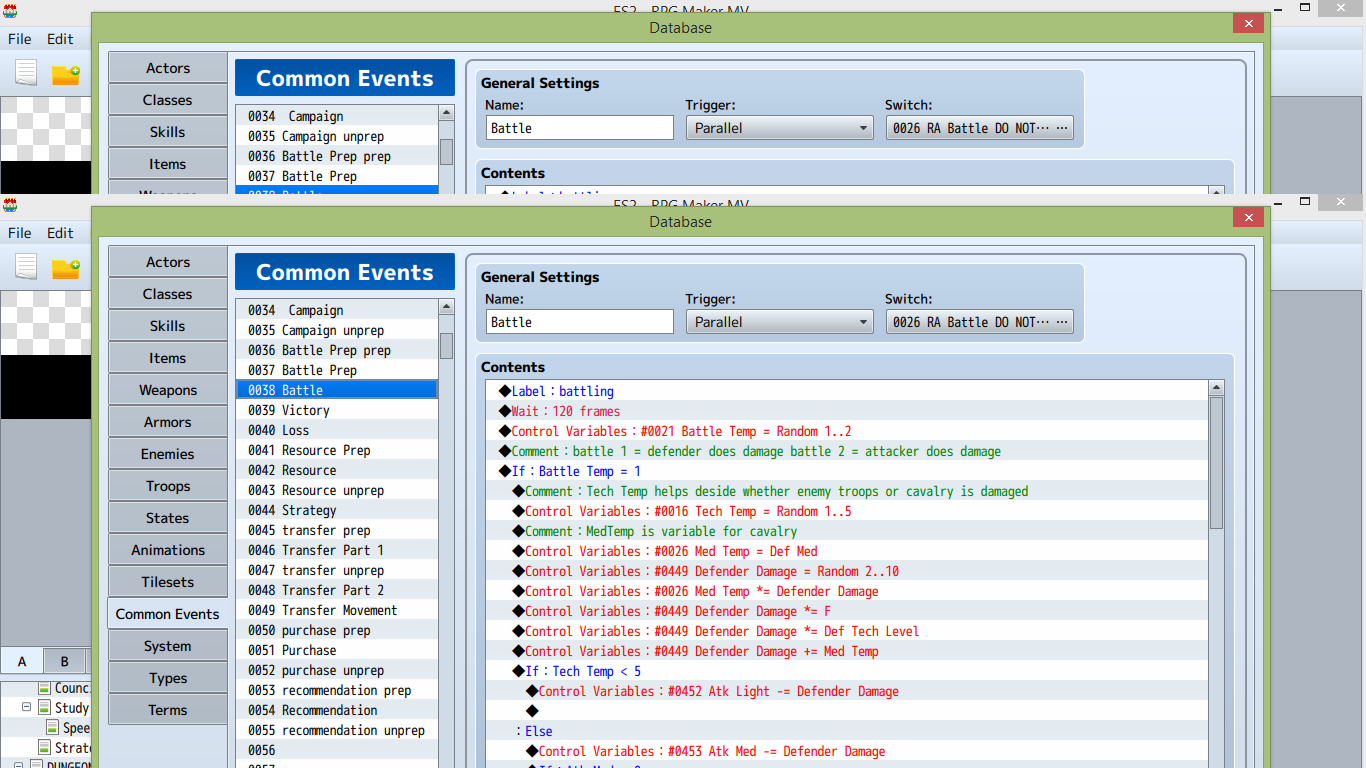Click map icon beside Counc tree entry
This screenshot has width=1366, height=768.
[x=44, y=687]
